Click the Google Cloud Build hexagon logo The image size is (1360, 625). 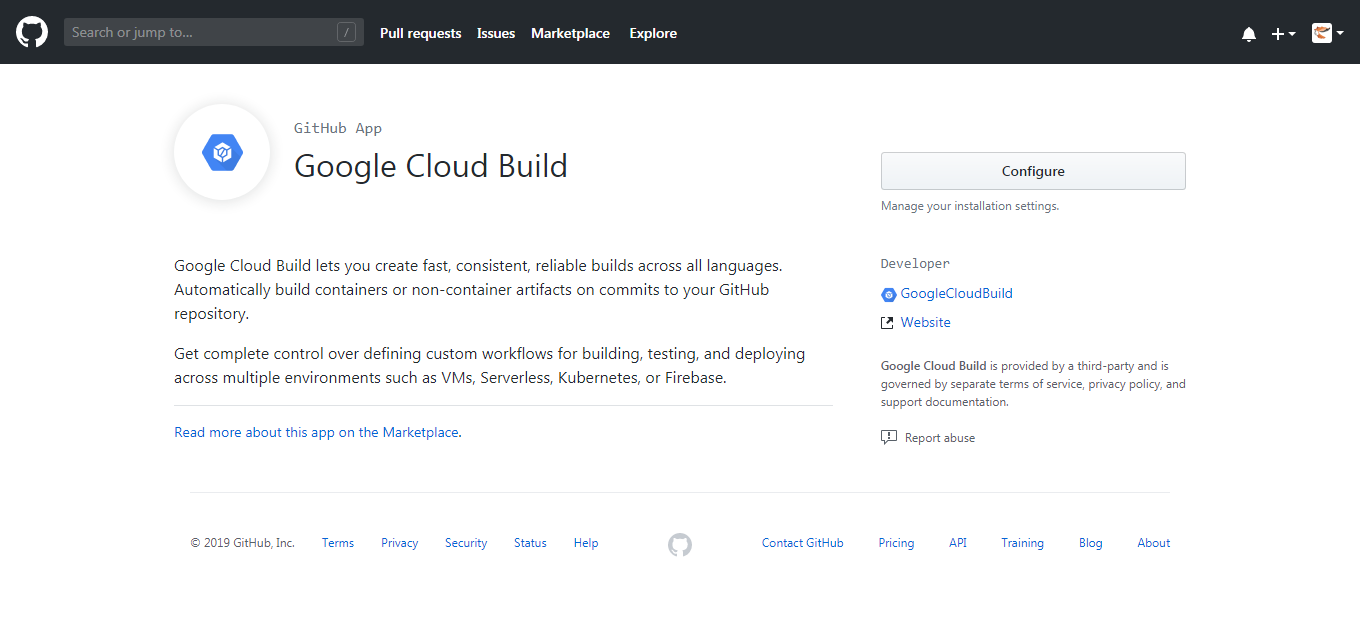point(222,153)
